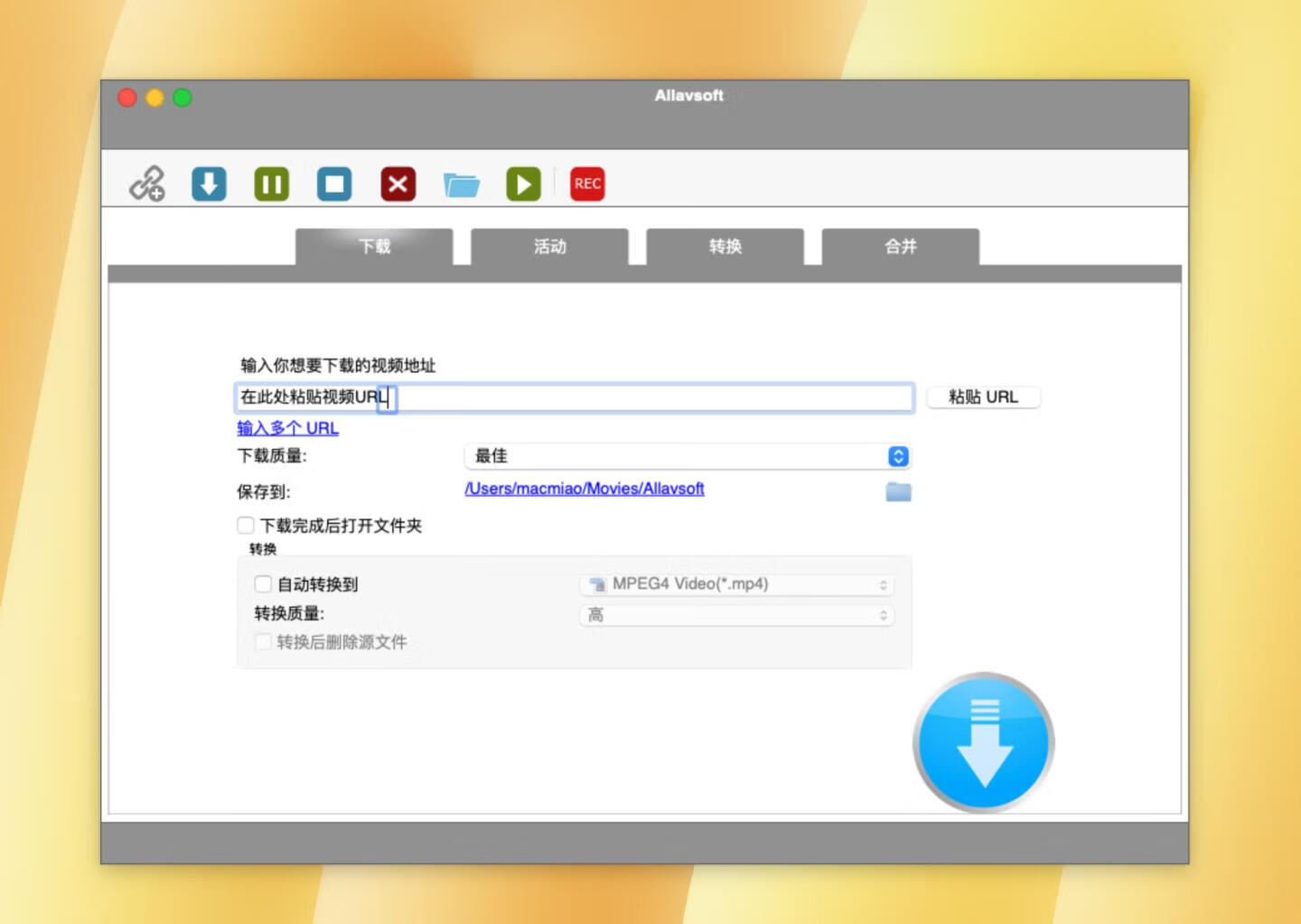Click the blue download arrow toolbar icon
1301x924 pixels.
(x=209, y=184)
